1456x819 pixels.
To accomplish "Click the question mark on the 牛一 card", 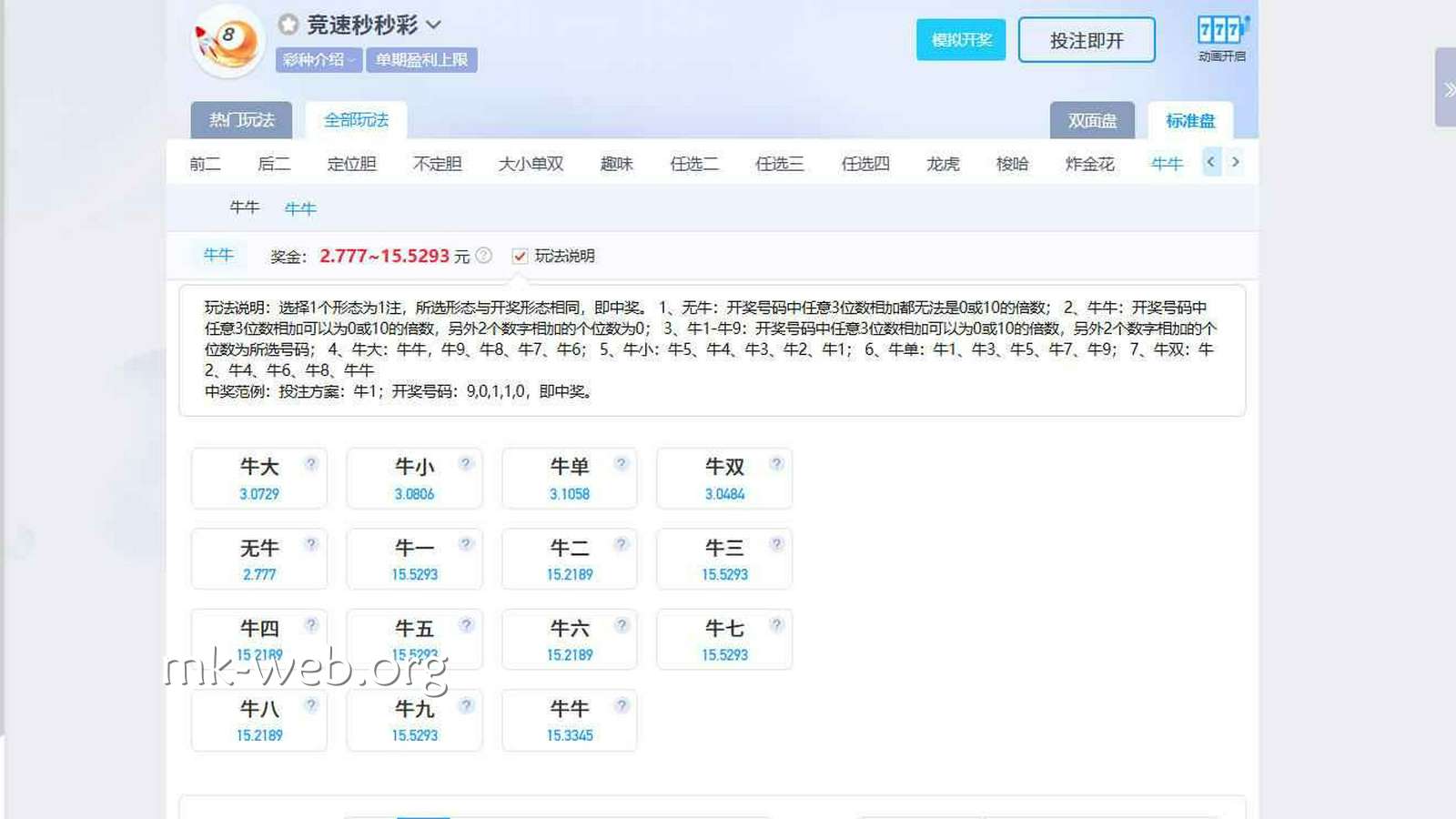I will pos(466,544).
